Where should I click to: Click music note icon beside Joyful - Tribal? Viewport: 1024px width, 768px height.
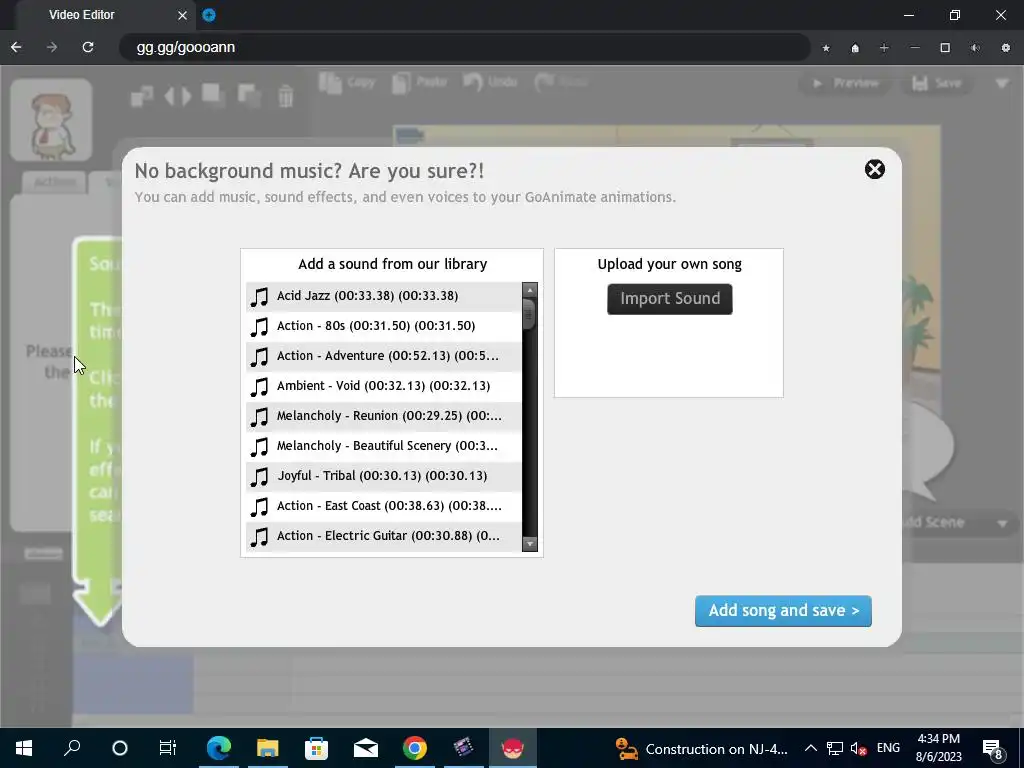point(259,477)
